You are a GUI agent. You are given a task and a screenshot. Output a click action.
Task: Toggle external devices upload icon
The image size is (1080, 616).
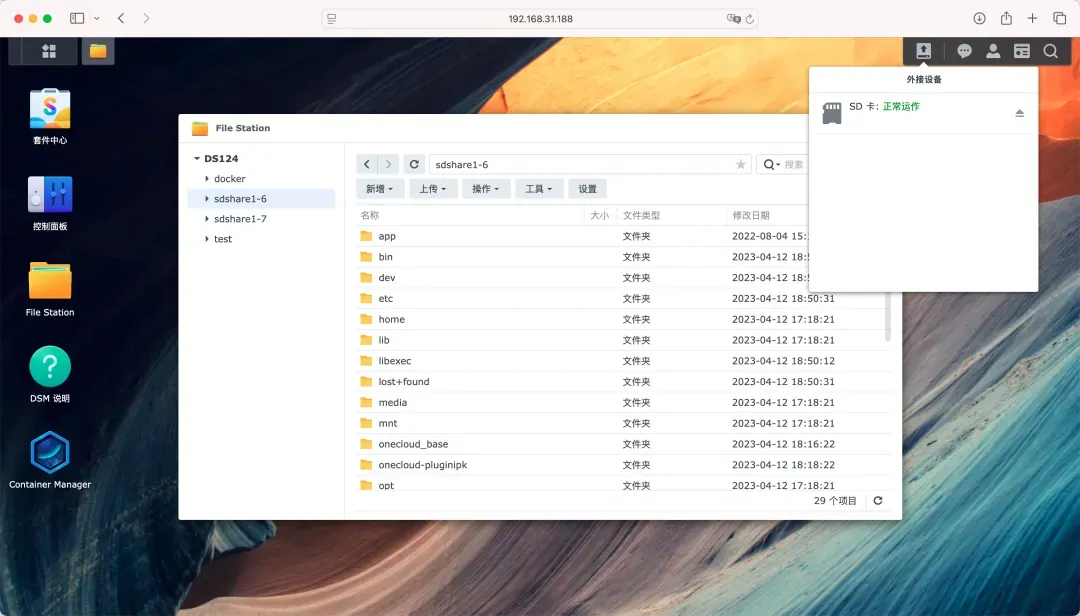(924, 51)
